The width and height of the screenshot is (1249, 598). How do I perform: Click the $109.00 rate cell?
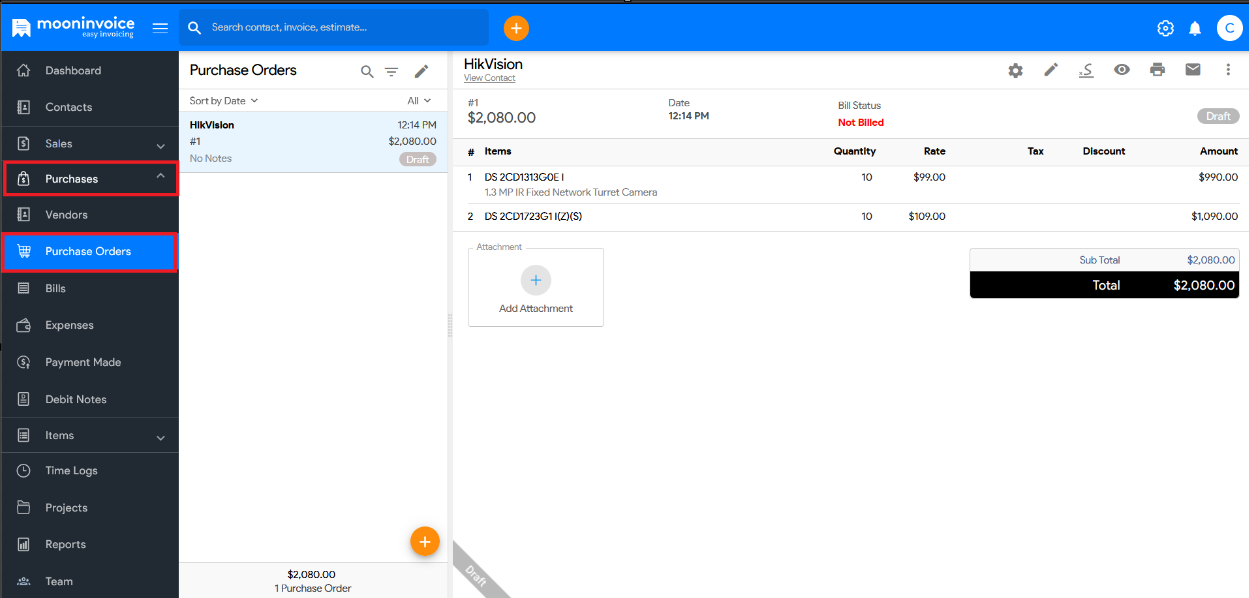click(x=926, y=216)
